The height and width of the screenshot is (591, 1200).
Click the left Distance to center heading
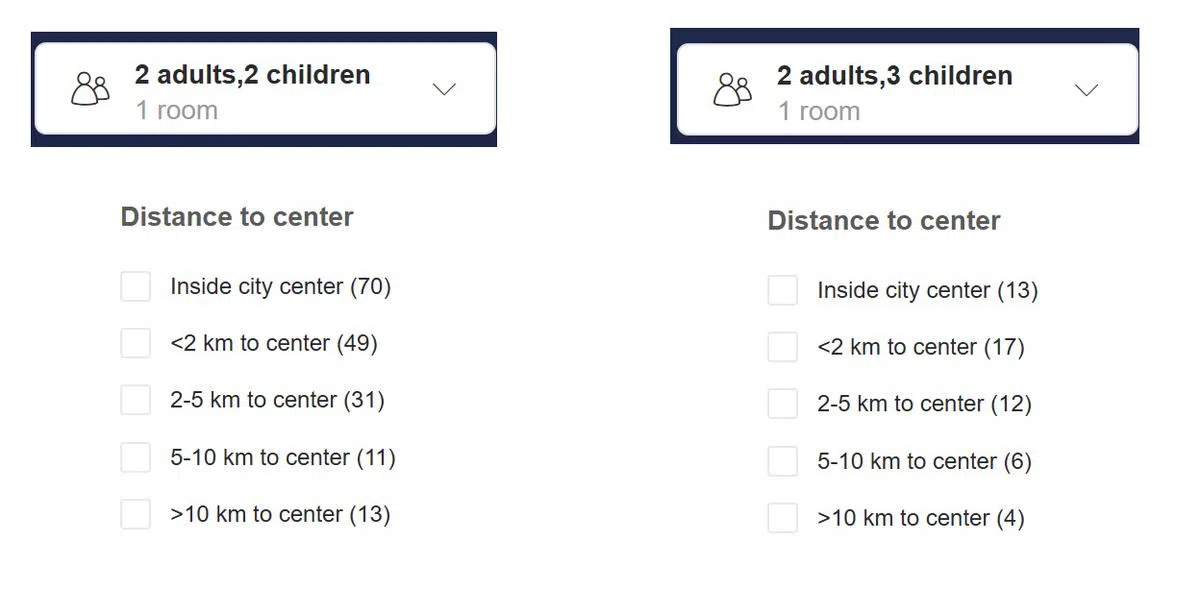[237, 217]
